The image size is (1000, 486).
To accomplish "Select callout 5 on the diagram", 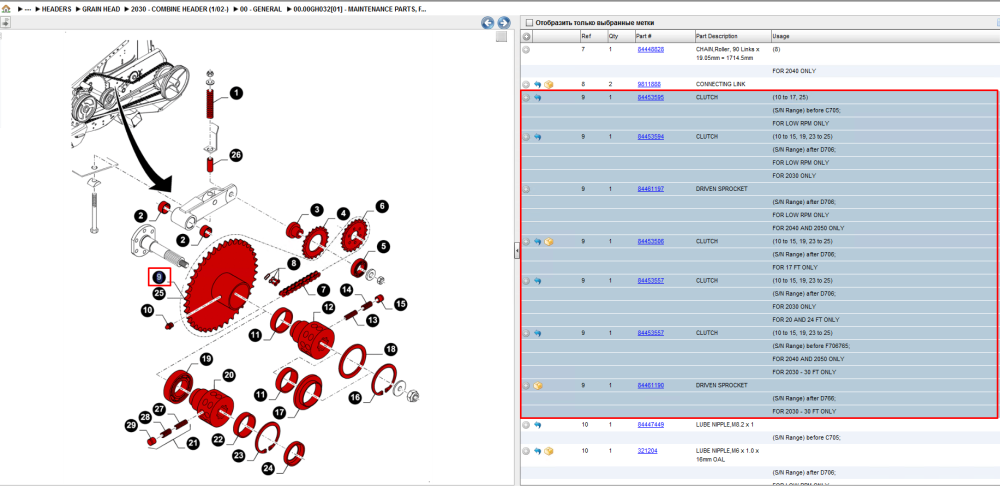I will pos(383,246).
